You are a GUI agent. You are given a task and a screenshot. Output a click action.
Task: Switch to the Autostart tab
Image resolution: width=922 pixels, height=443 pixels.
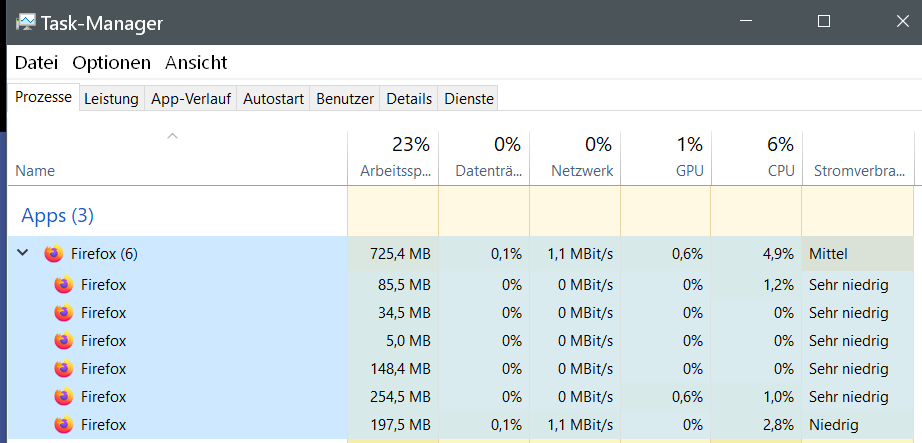click(273, 99)
